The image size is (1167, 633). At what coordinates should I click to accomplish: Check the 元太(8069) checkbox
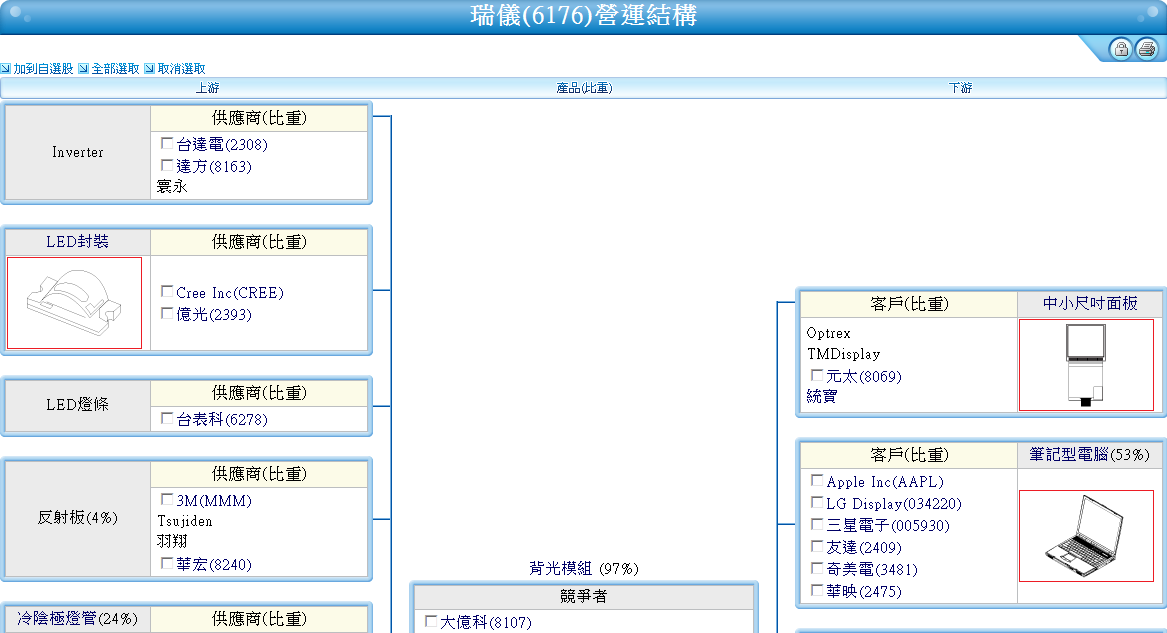(817, 375)
